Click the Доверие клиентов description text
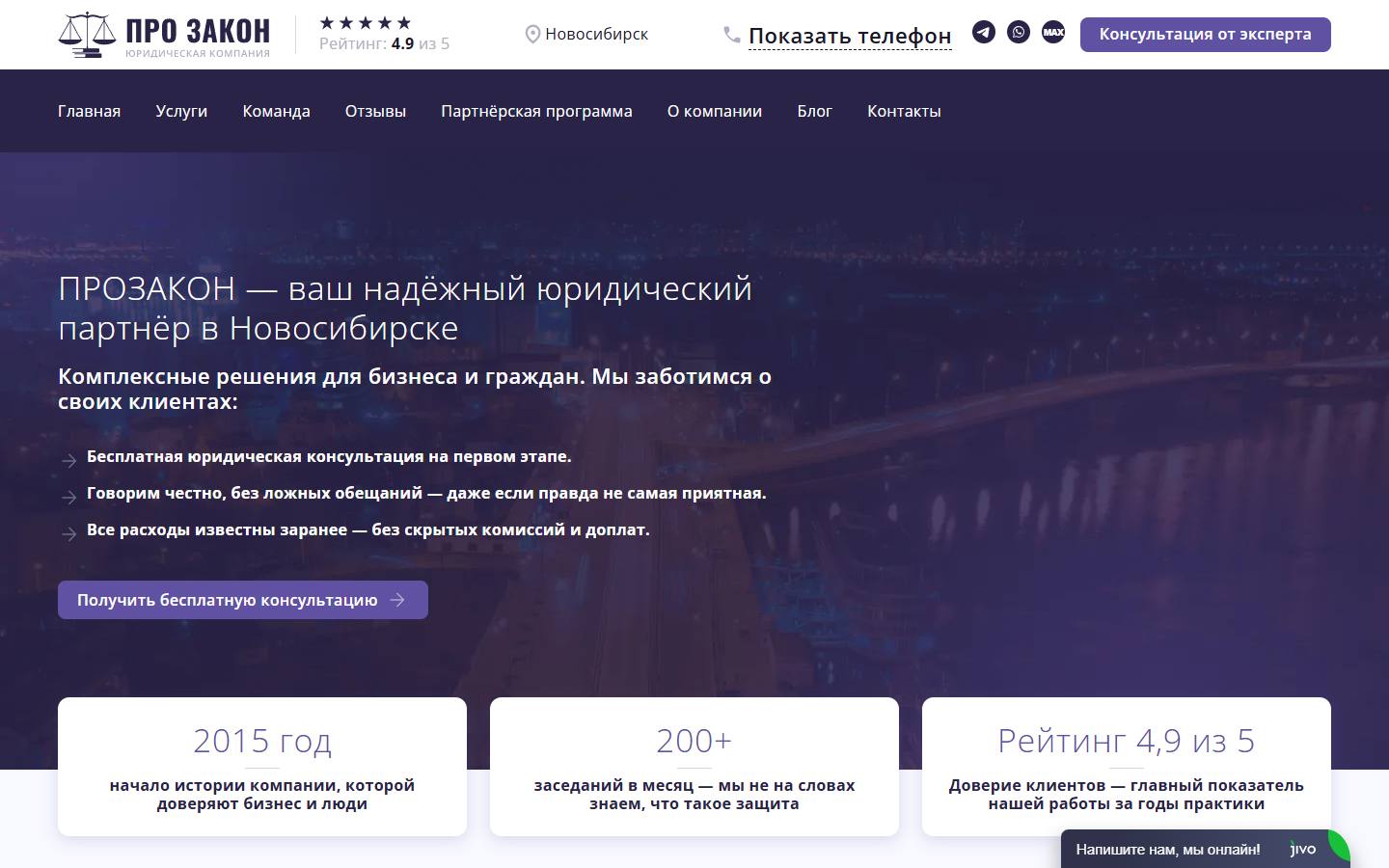Image resolution: width=1389 pixels, height=868 pixels. pyautogui.click(x=1127, y=794)
